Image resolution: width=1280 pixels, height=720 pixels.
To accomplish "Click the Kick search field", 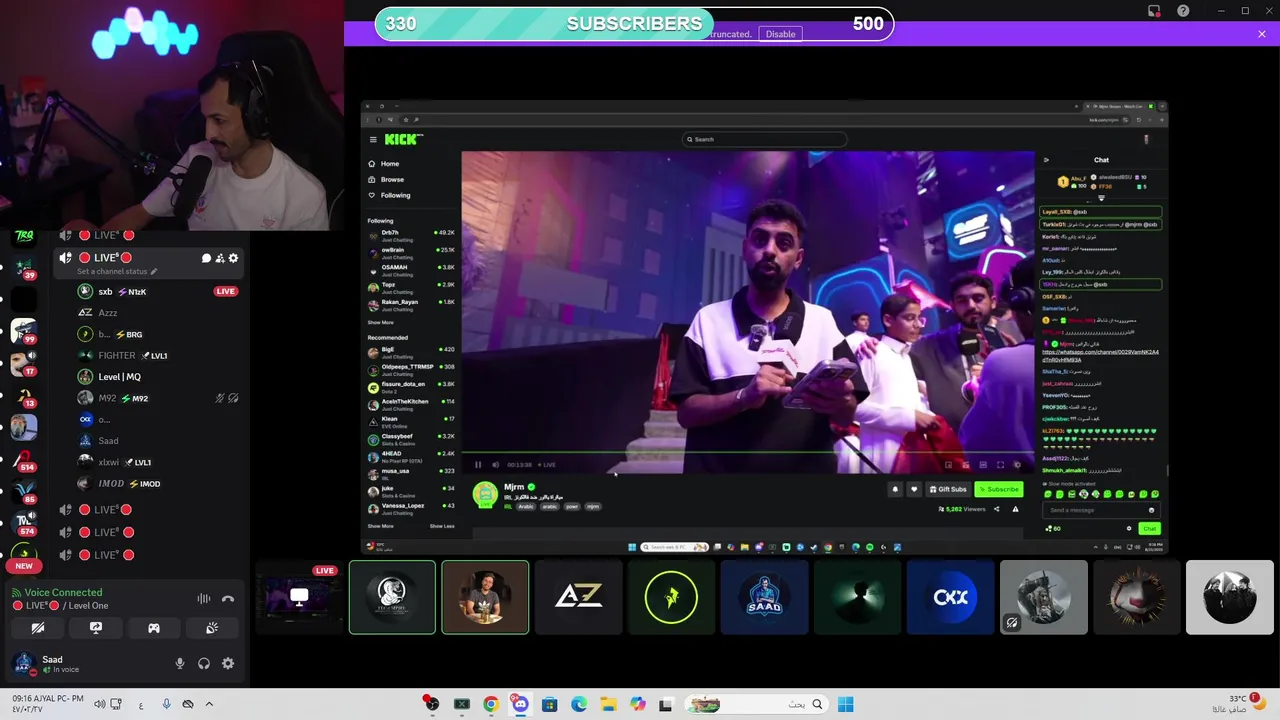I will pyautogui.click(x=764, y=140).
